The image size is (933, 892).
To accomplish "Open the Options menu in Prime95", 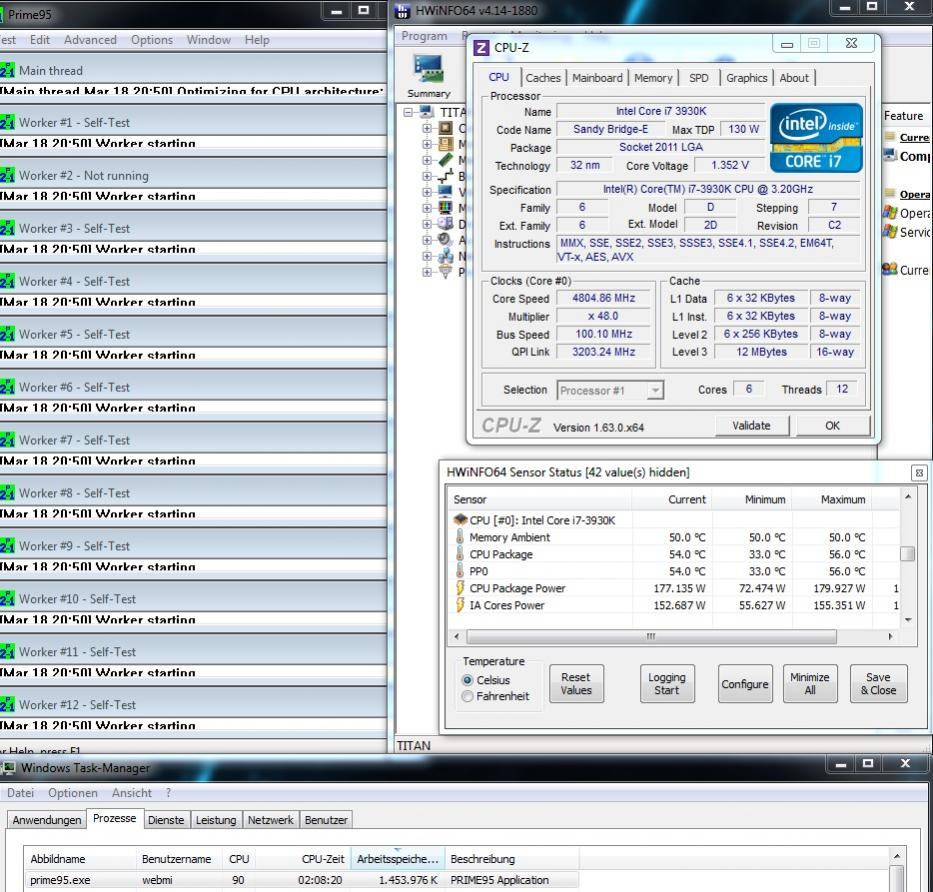I will click(152, 40).
